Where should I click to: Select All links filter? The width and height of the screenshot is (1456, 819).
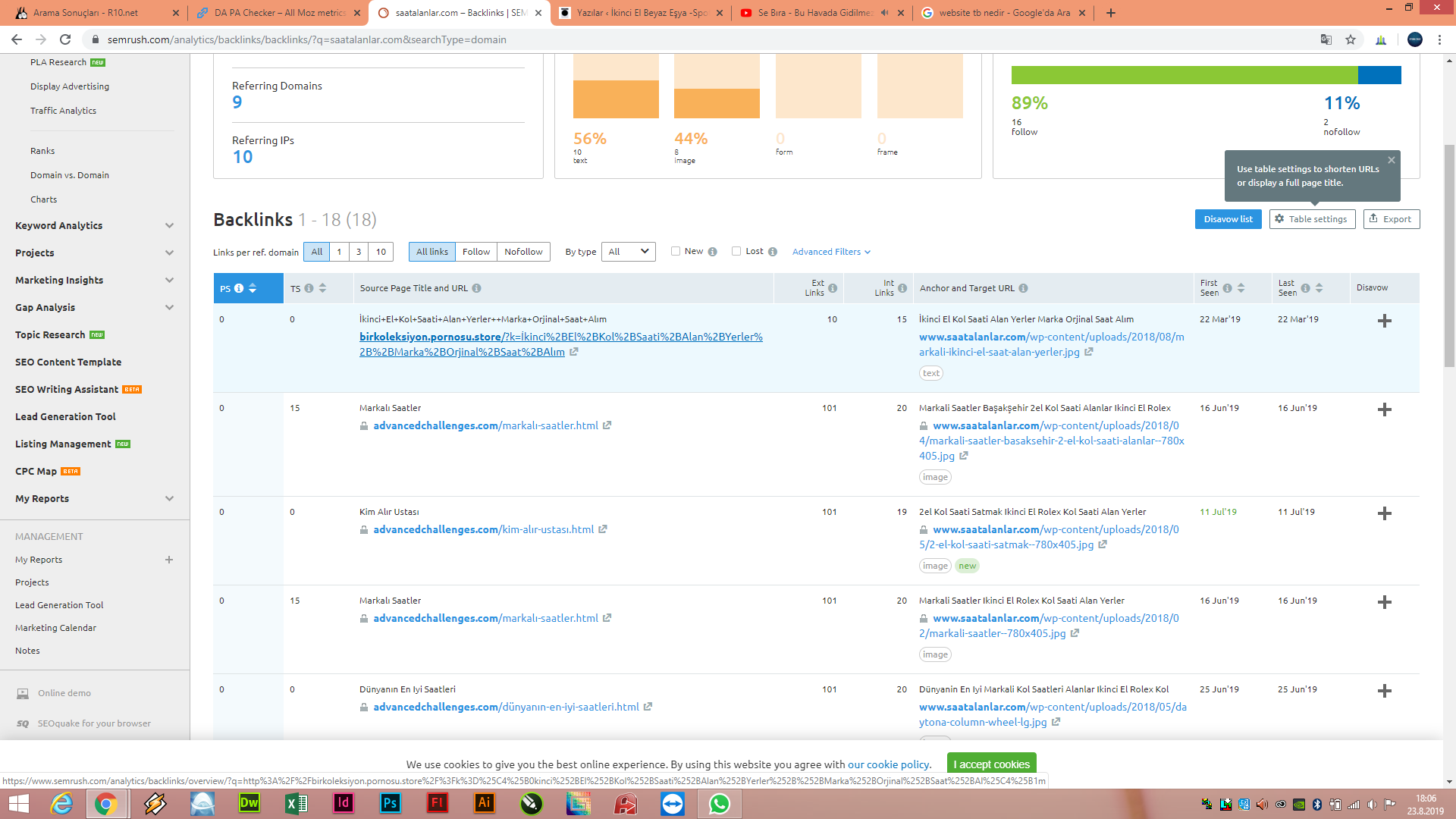click(432, 252)
